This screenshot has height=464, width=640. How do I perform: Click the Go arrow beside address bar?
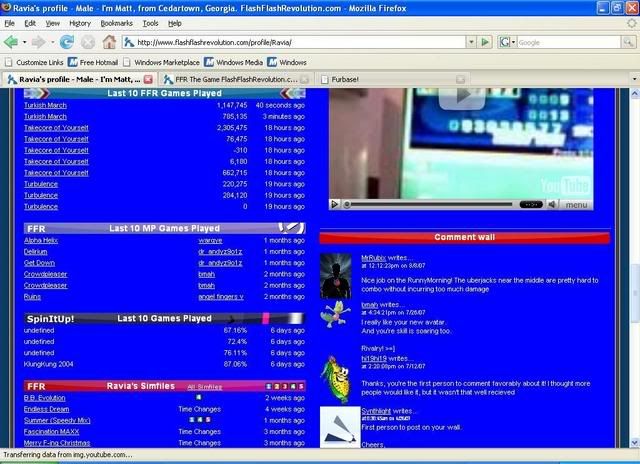click(486, 42)
